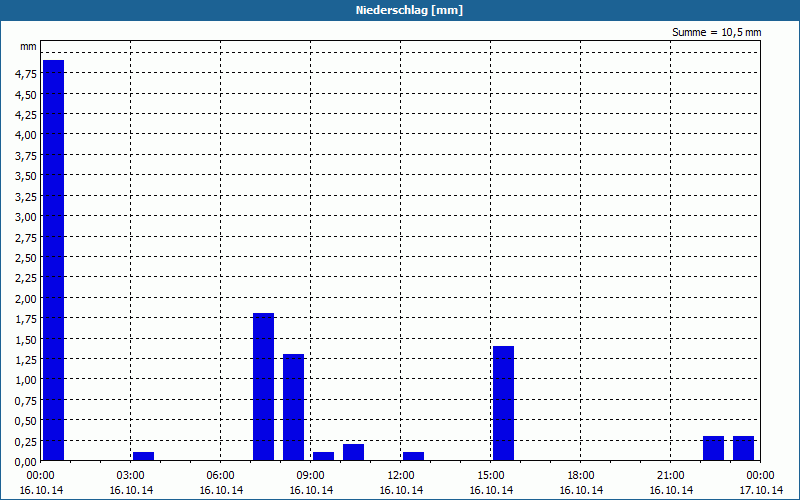This screenshot has height=500, width=800.
Task: Click the "00:00" time label above 16.10.14
Action: tap(40, 476)
